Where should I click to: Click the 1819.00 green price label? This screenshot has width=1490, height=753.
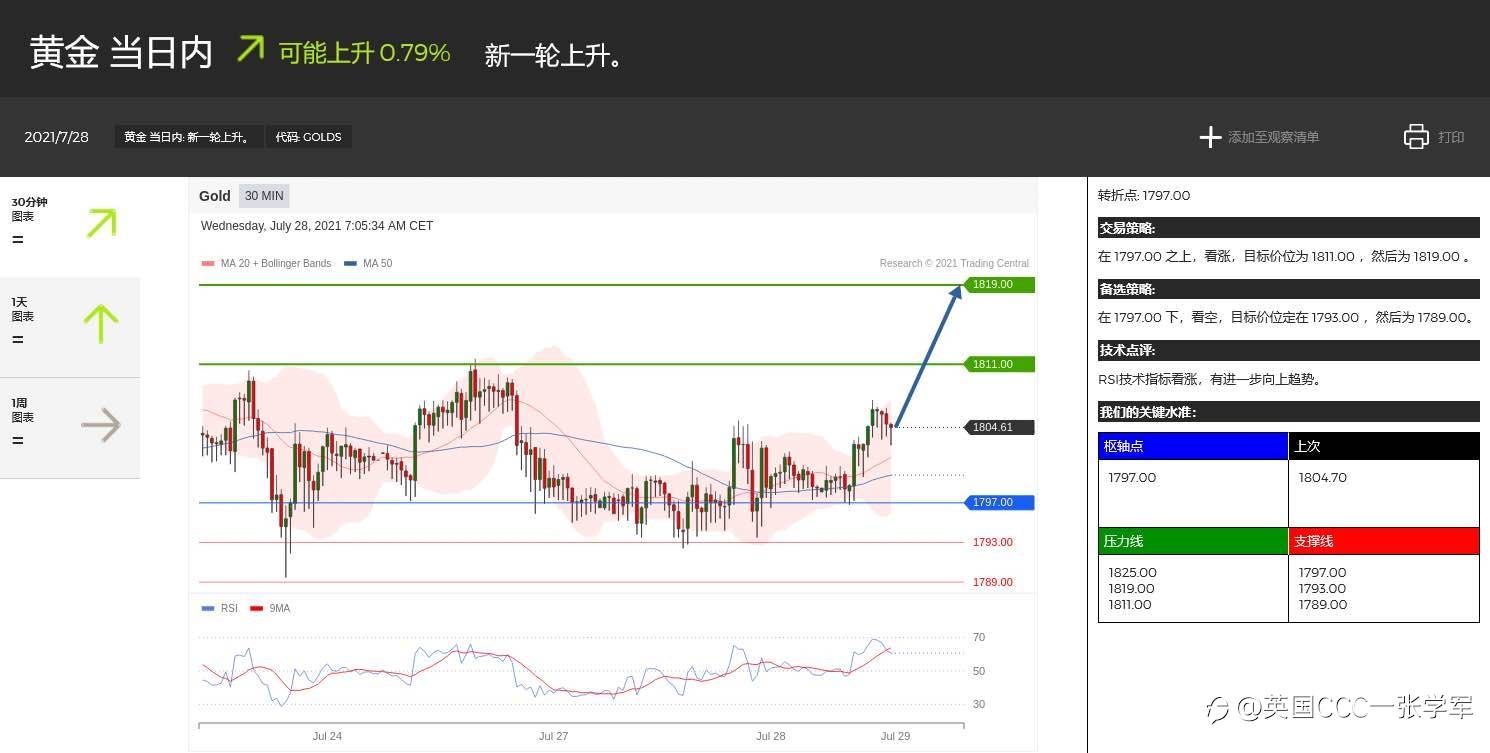[x=999, y=285]
